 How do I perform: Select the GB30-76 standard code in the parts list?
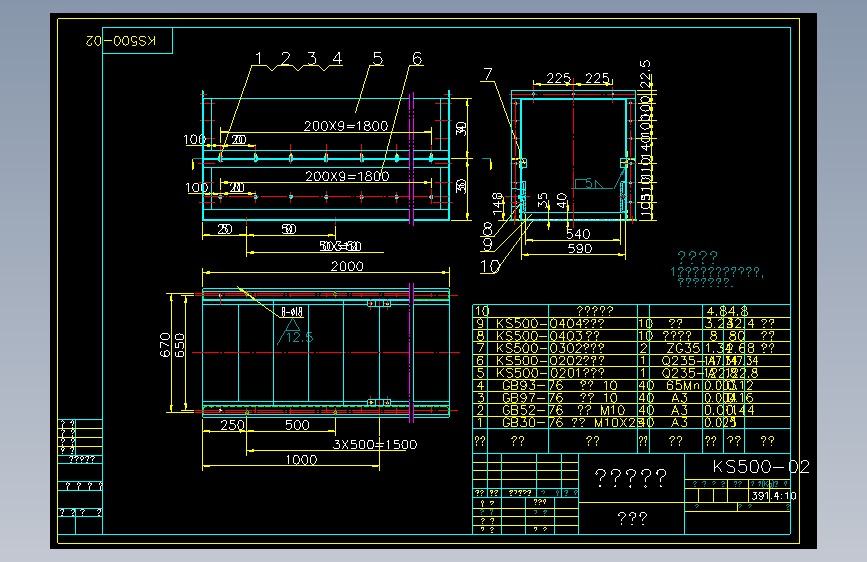coord(532,423)
